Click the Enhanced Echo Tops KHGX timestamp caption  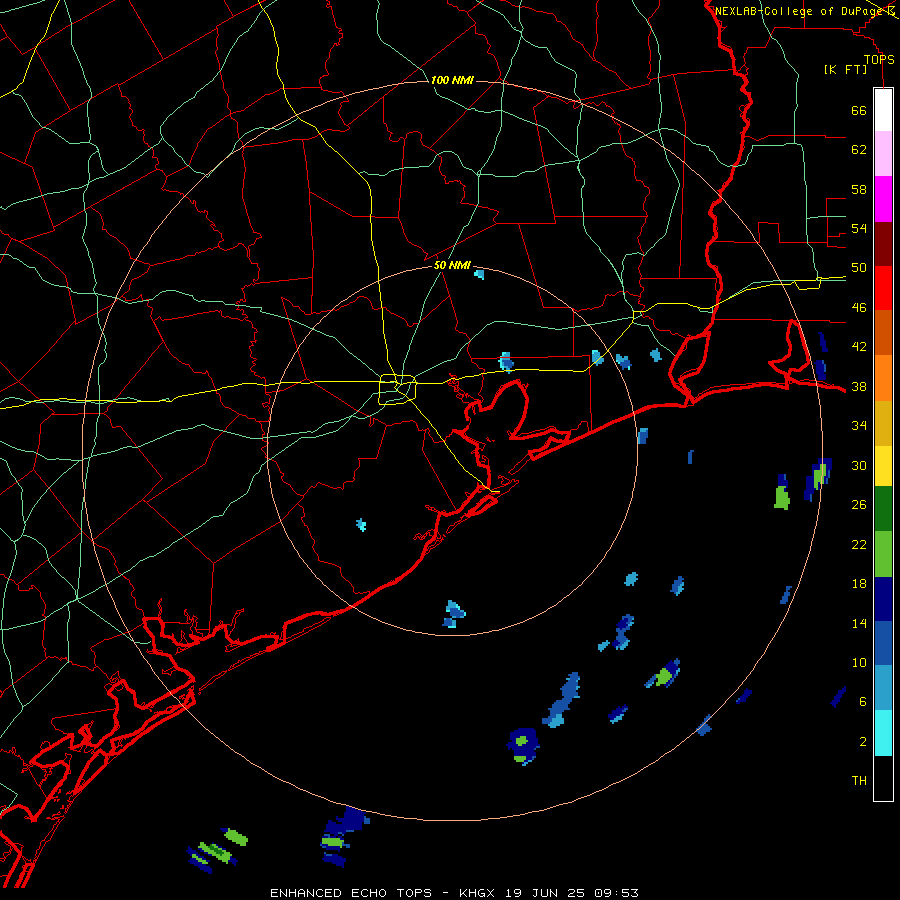[x=454, y=893]
